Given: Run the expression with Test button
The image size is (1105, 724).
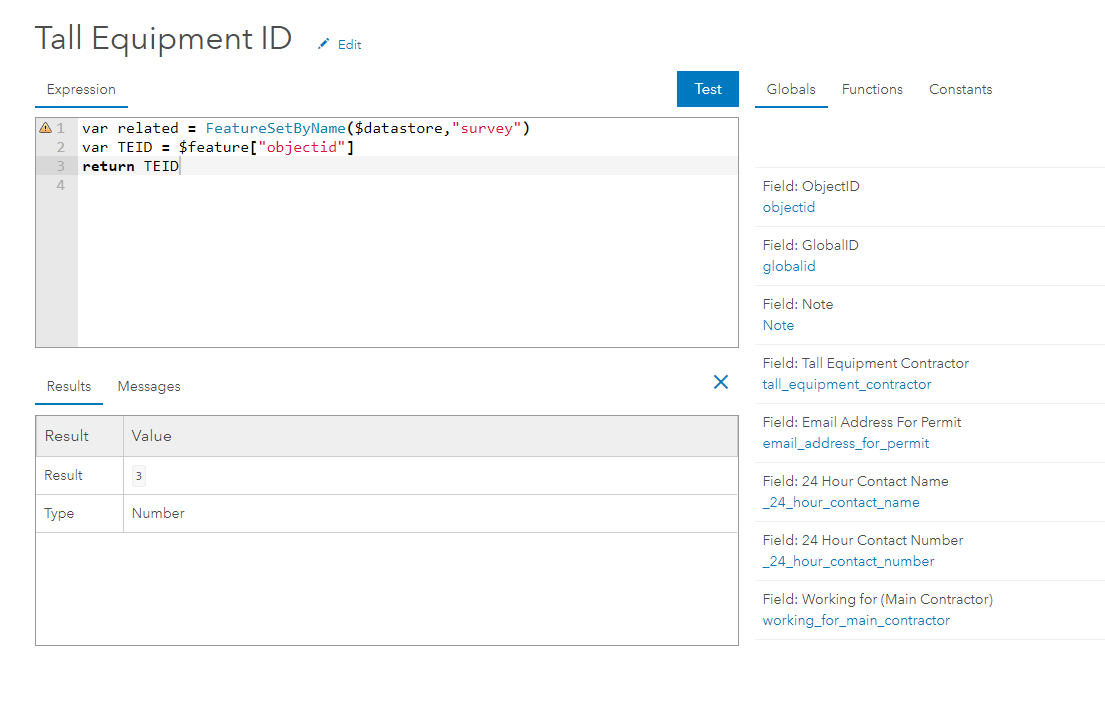Looking at the screenshot, I should coord(707,89).
